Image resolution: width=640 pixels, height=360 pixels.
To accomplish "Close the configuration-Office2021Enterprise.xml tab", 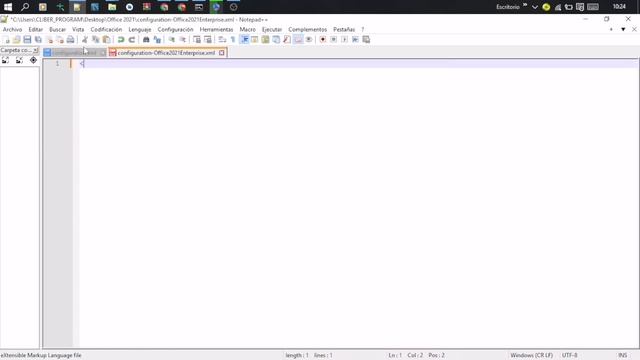I will (x=222, y=53).
